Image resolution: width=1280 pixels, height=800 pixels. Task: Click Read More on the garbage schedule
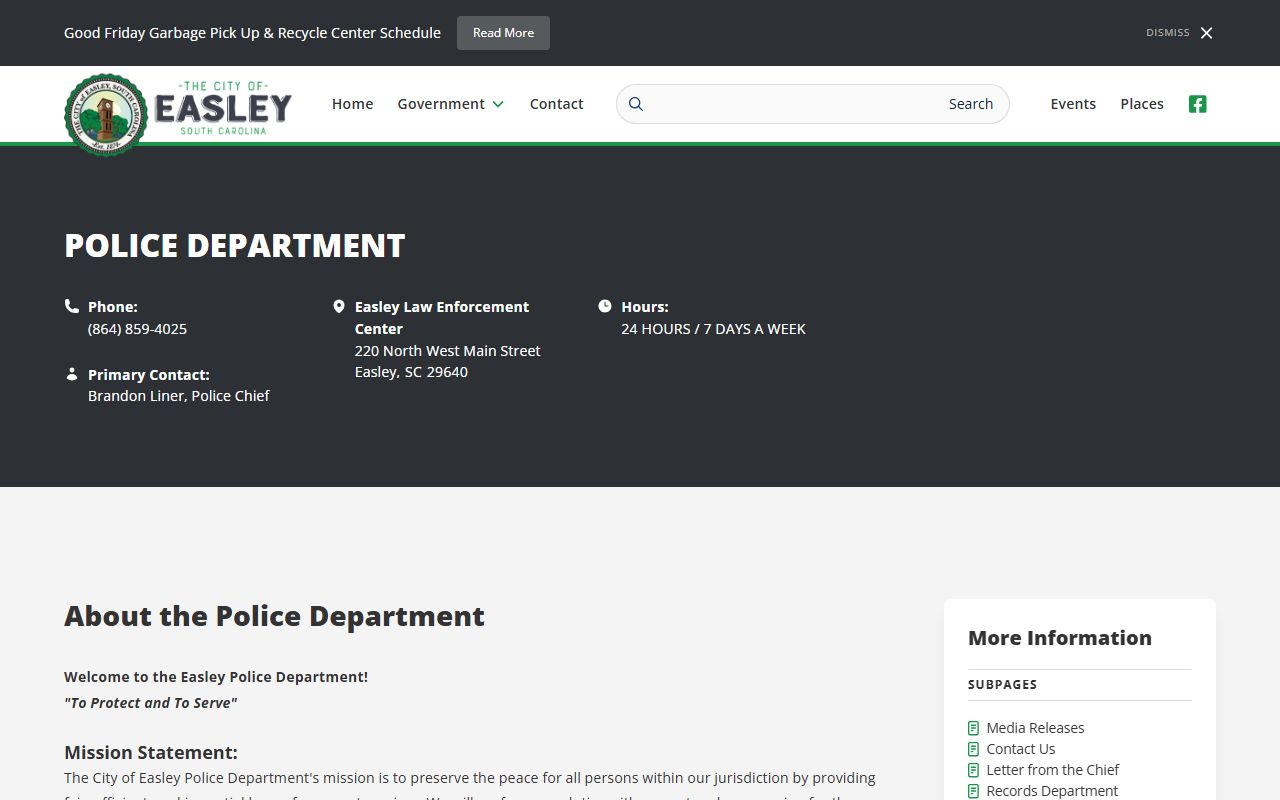pyautogui.click(x=503, y=33)
